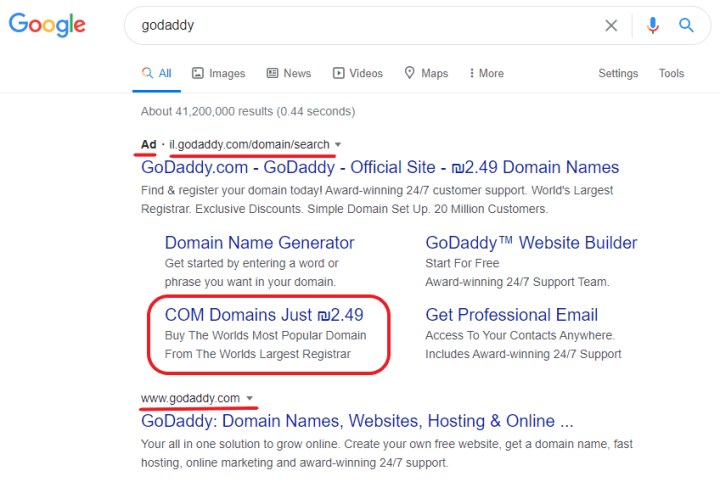
Task: Click the www.godaddy.com URL text
Action: click(x=190, y=398)
